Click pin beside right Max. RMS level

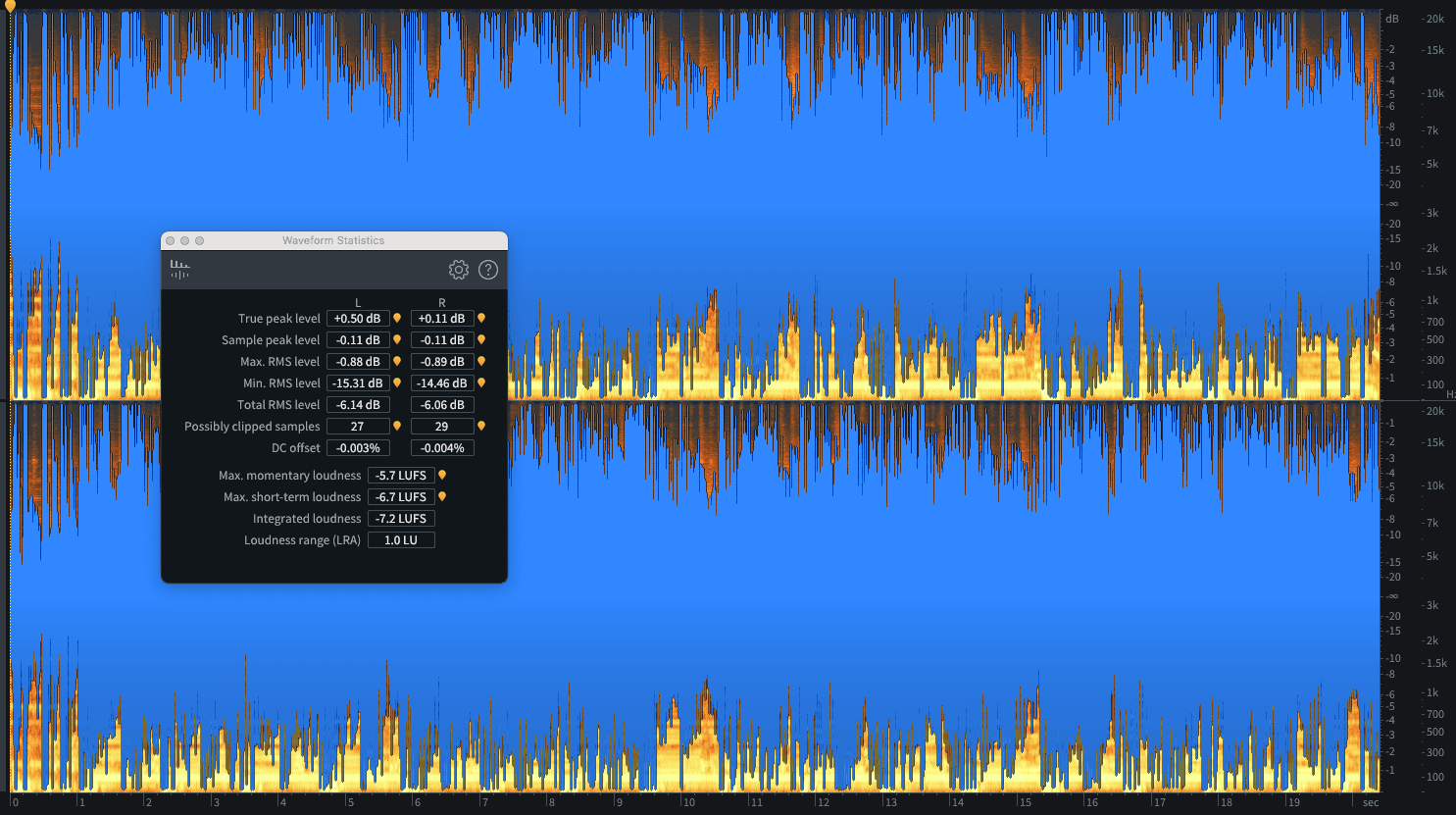click(x=481, y=361)
